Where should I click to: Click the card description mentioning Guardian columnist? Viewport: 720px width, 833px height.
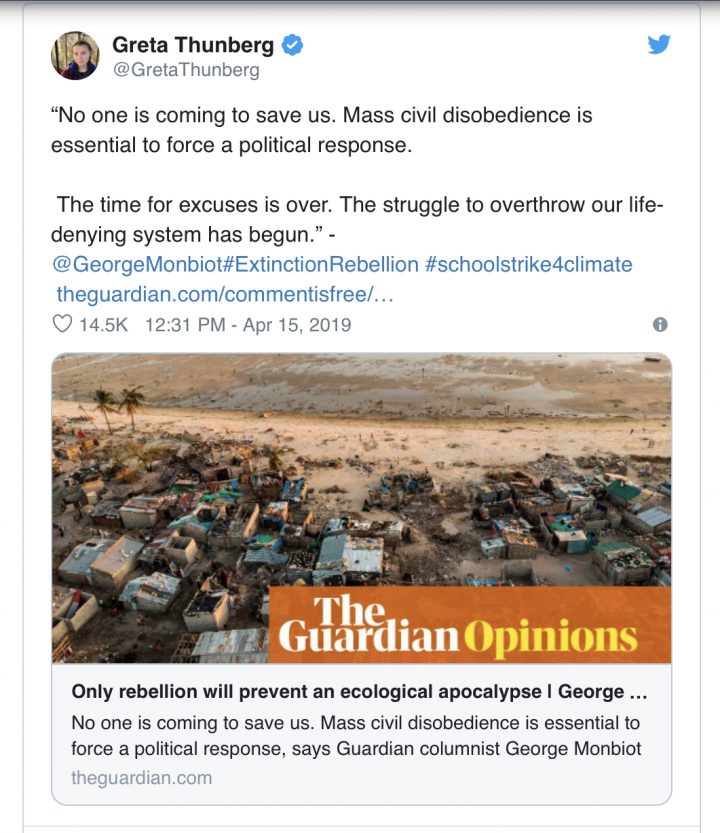click(x=356, y=735)
